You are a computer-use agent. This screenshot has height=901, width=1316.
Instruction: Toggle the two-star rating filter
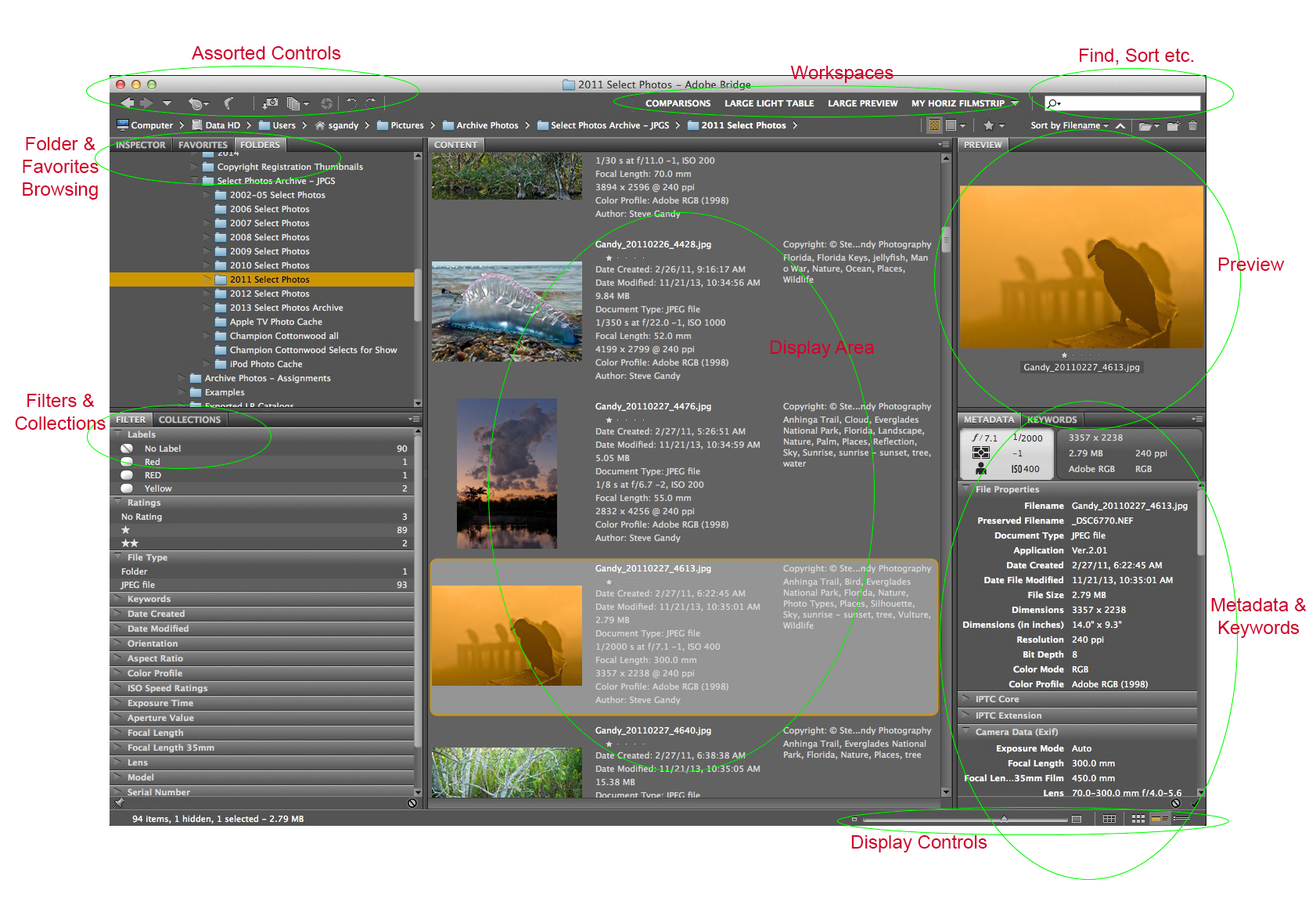tap(261, 543)
